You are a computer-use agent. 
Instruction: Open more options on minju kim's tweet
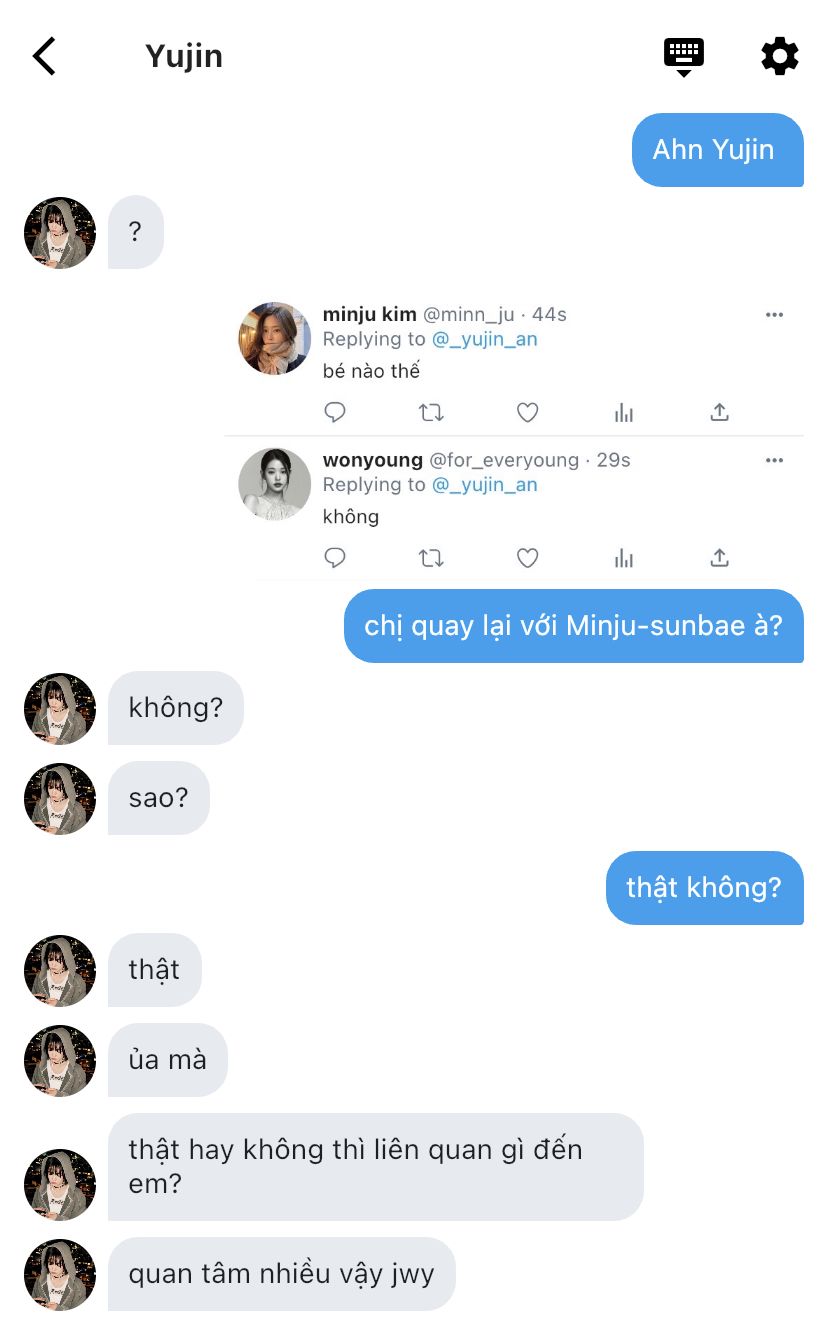[x=774, y=315]
